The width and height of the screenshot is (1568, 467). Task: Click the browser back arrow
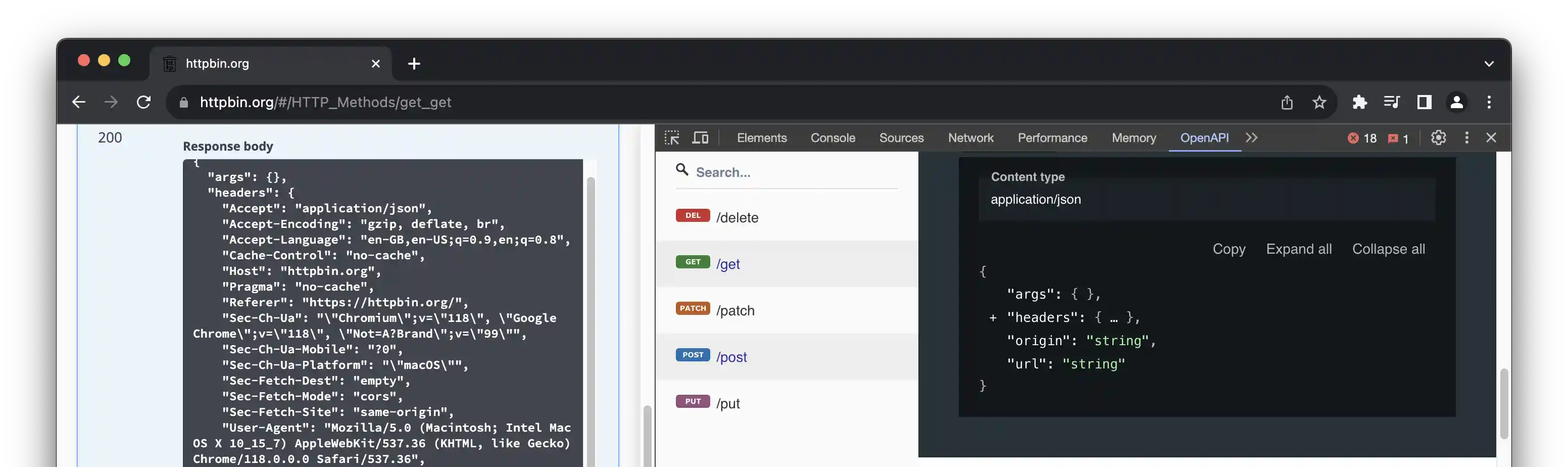click(78, 102)
